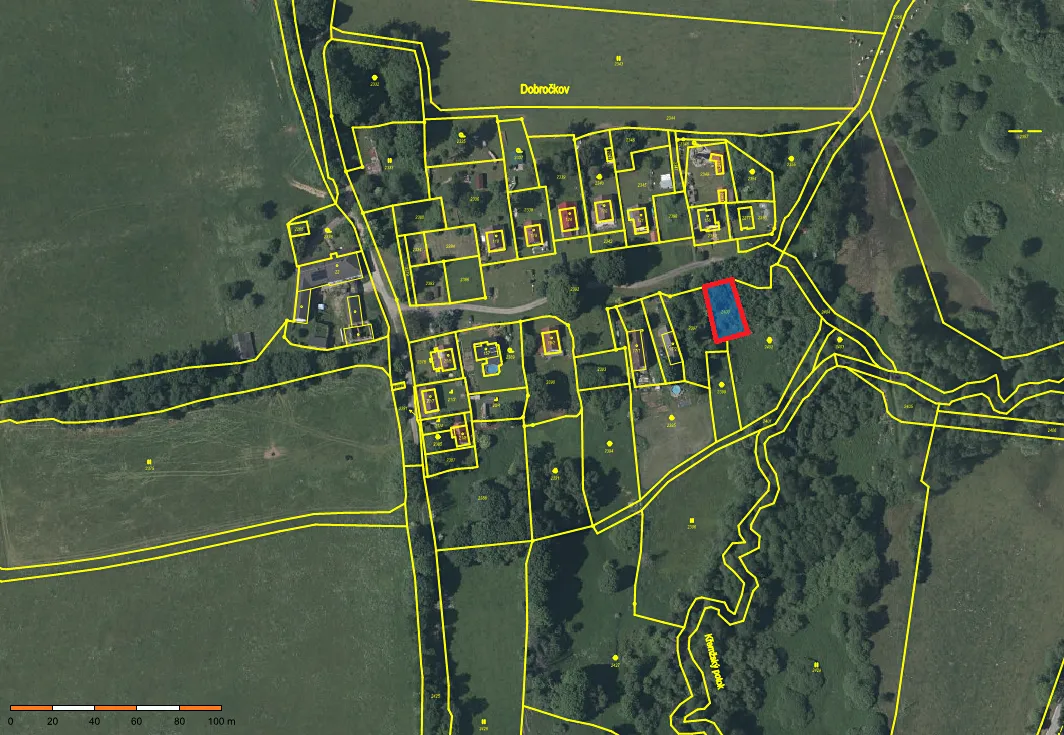This screenshot has width=1064, height=735.
Task: Click the 100 m scale bar label
Action: tap(222, 721)
